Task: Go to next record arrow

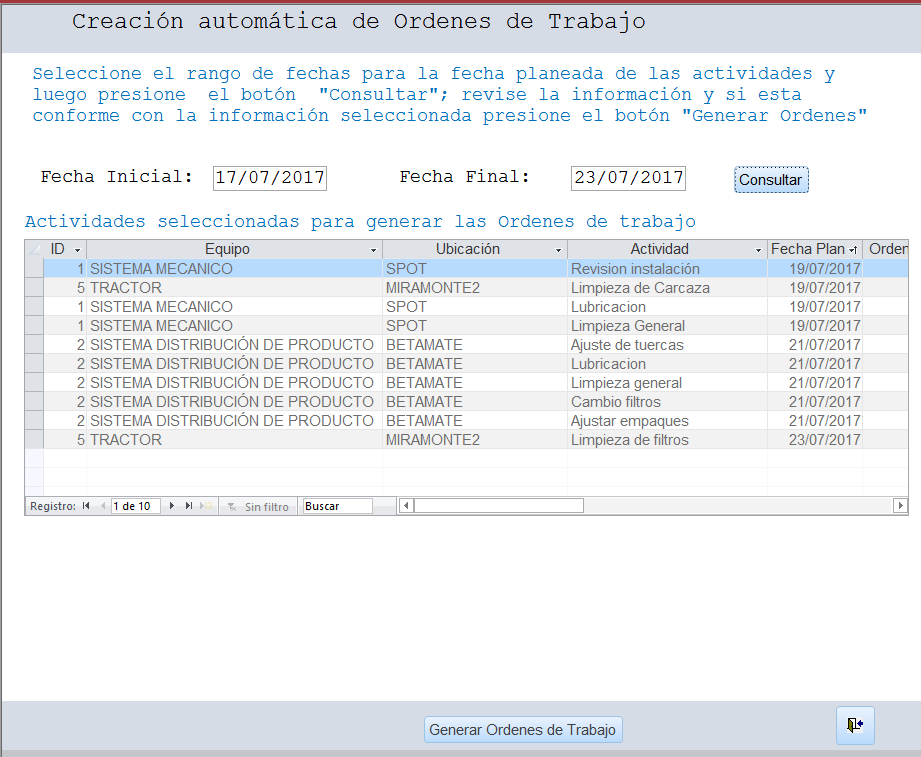Action: click(172, 506)
